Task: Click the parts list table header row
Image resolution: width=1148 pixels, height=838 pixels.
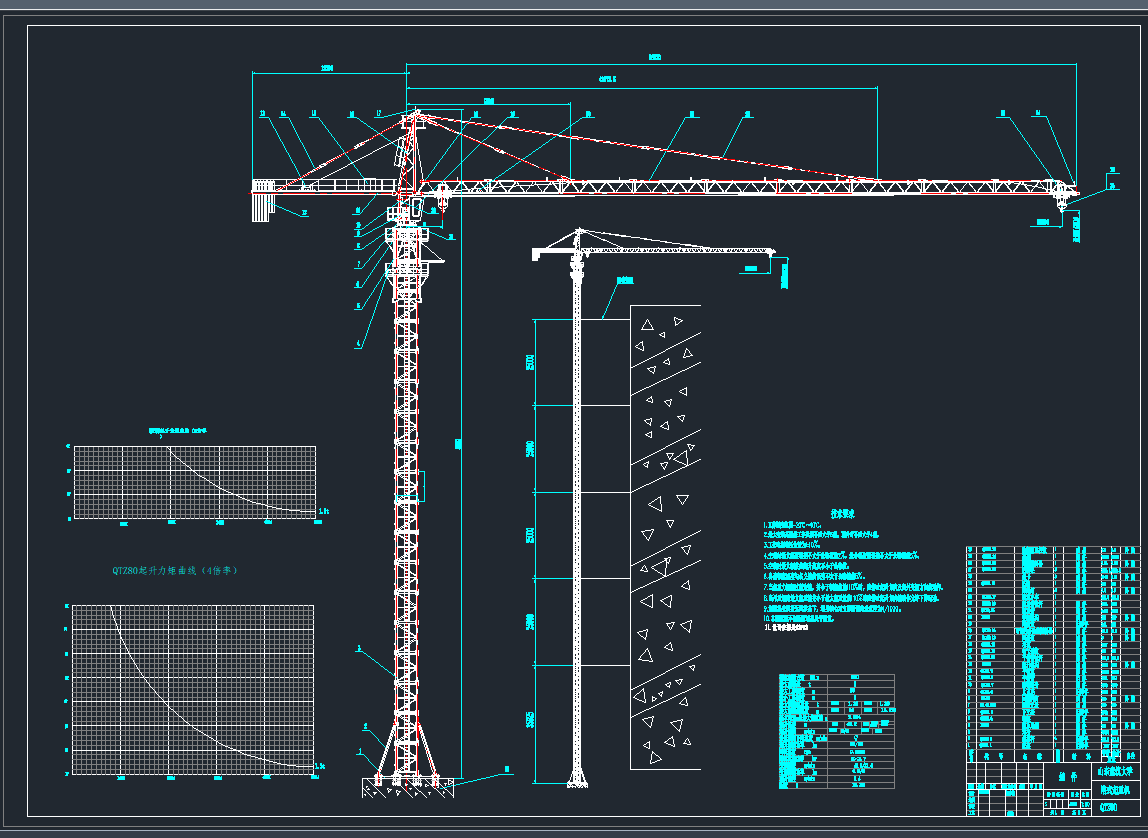Action: [1052, 757]
